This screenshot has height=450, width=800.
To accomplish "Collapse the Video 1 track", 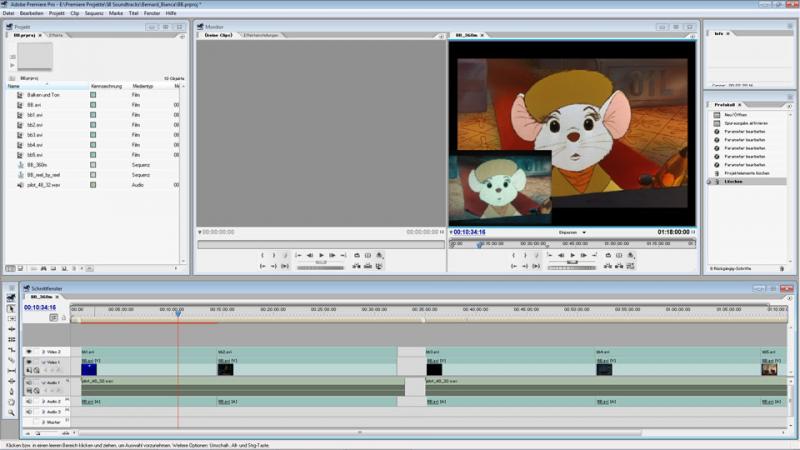I will pyautogui.click(x=42, y=362).
